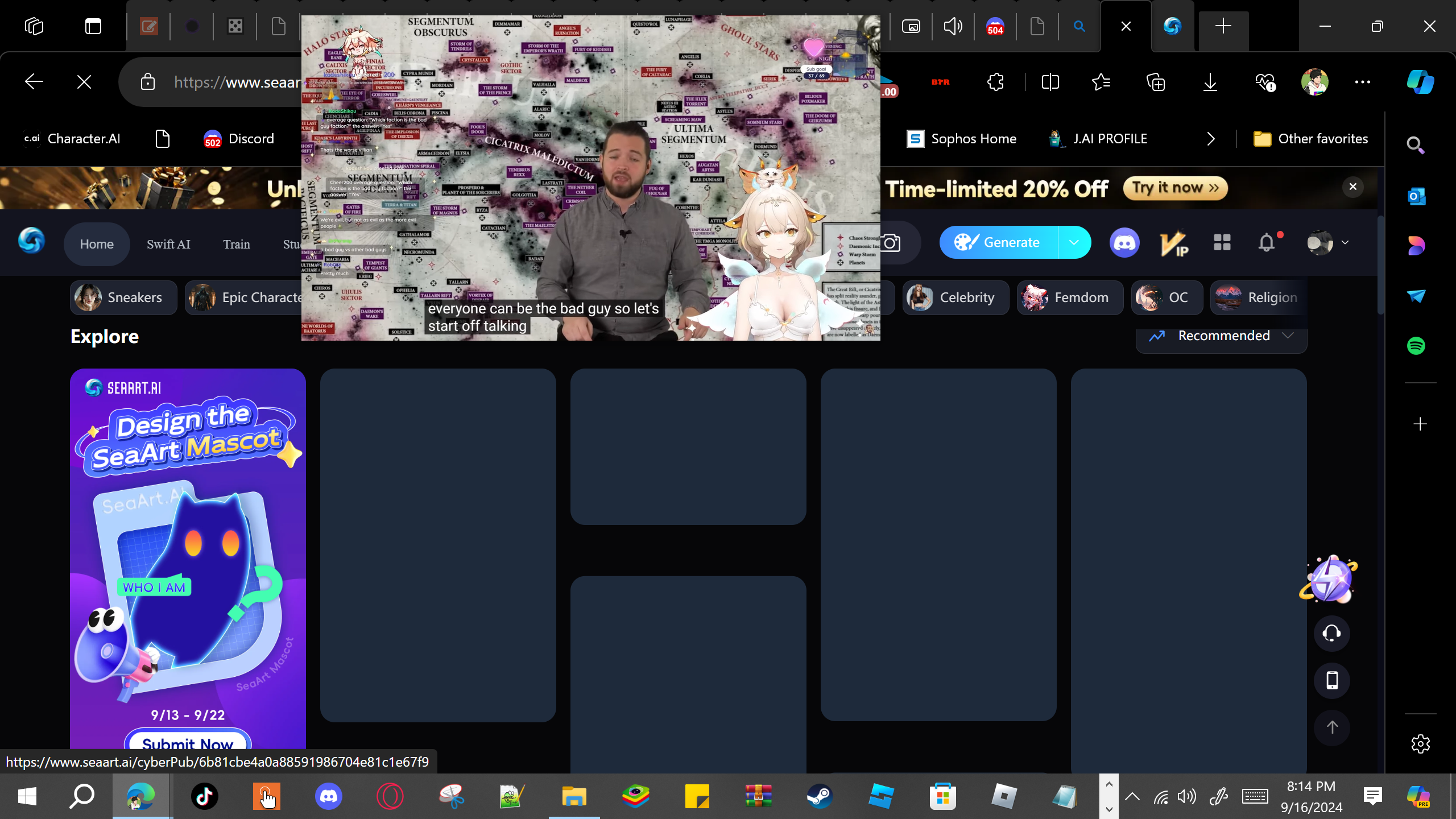Select the Home nav tab

(x=97, y=244)
